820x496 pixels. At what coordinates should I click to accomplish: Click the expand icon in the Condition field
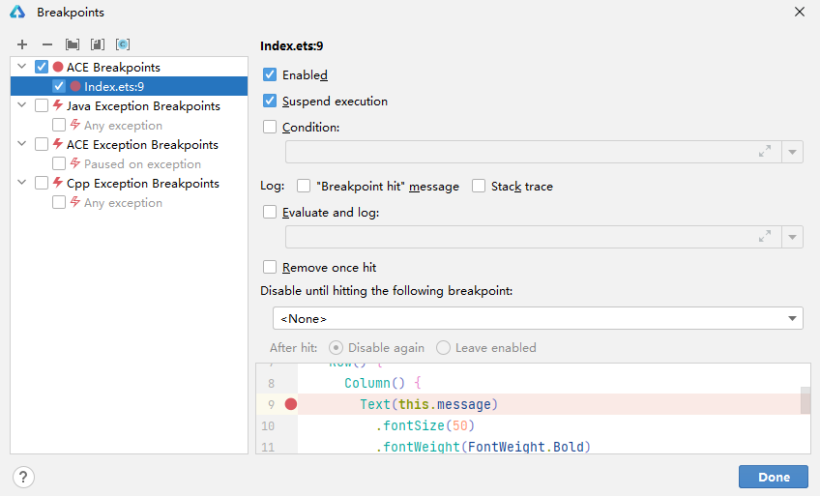click(x=765, y=152)
